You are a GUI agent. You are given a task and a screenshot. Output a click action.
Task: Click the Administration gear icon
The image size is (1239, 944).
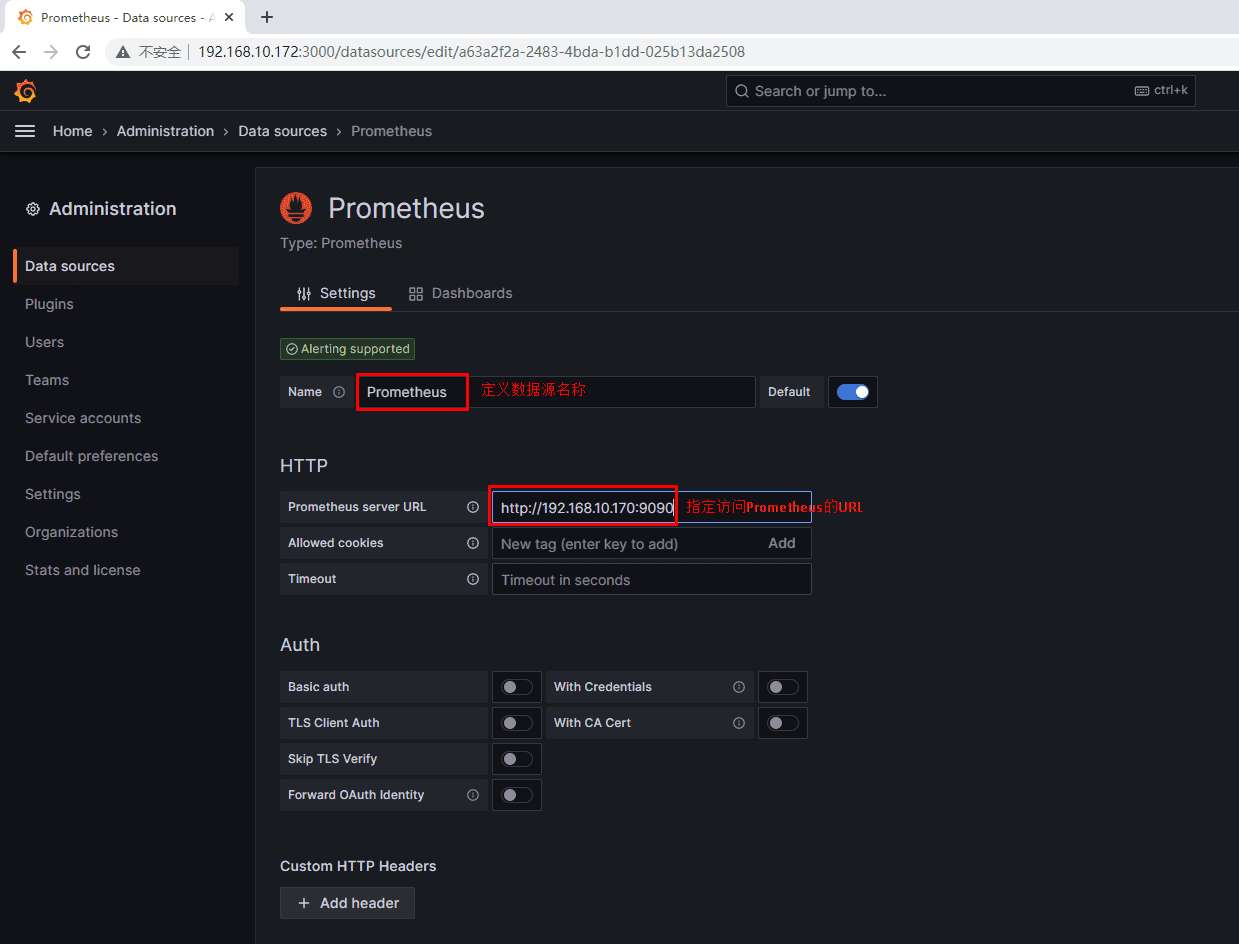click(33, 209)
